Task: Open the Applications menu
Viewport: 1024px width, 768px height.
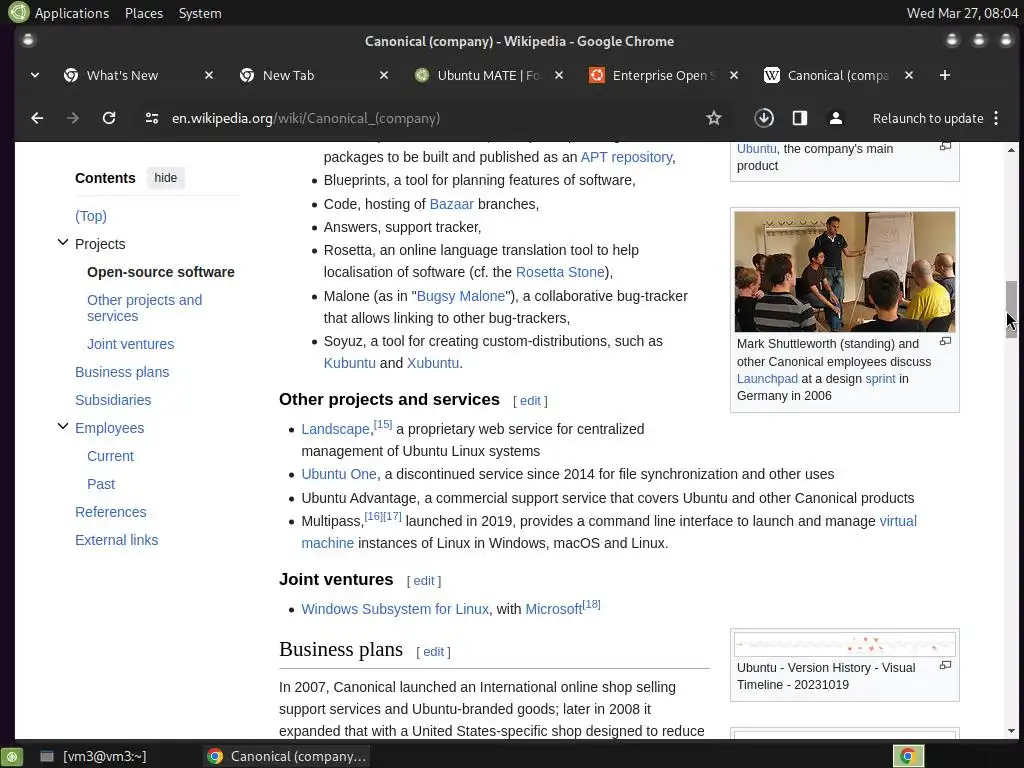Action: 72,13
